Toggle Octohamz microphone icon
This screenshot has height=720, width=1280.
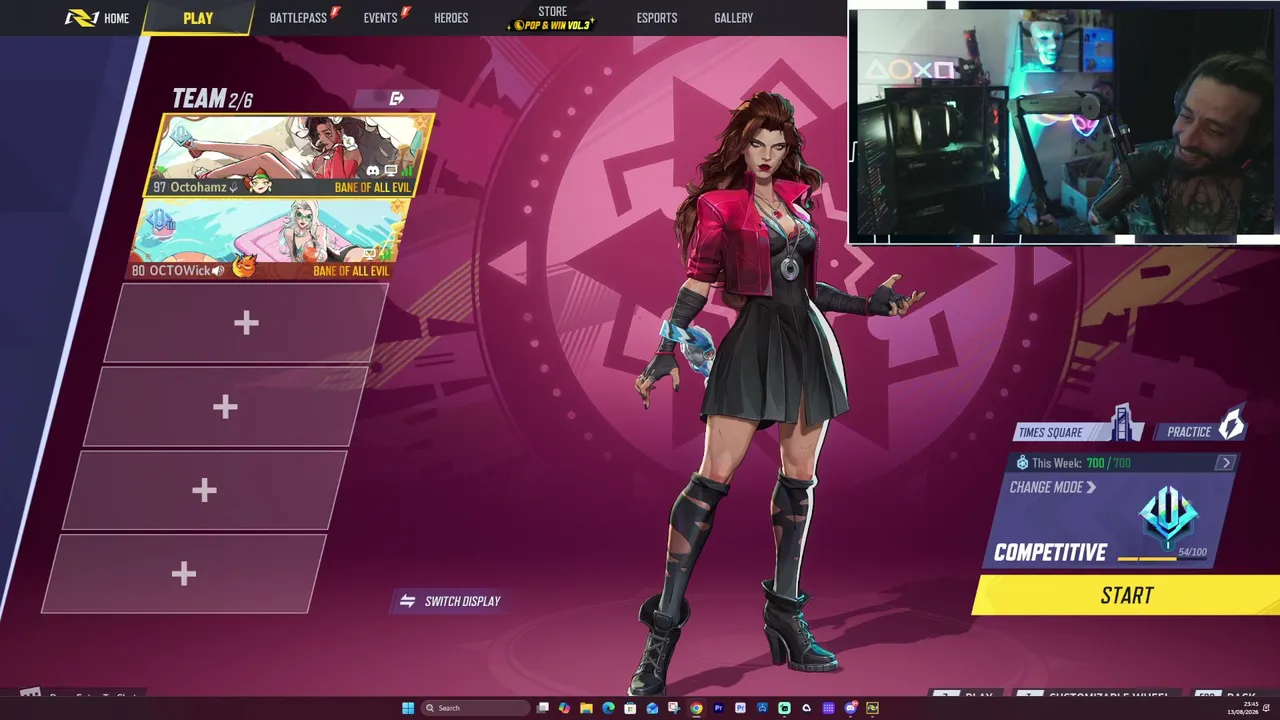[234, 187]
